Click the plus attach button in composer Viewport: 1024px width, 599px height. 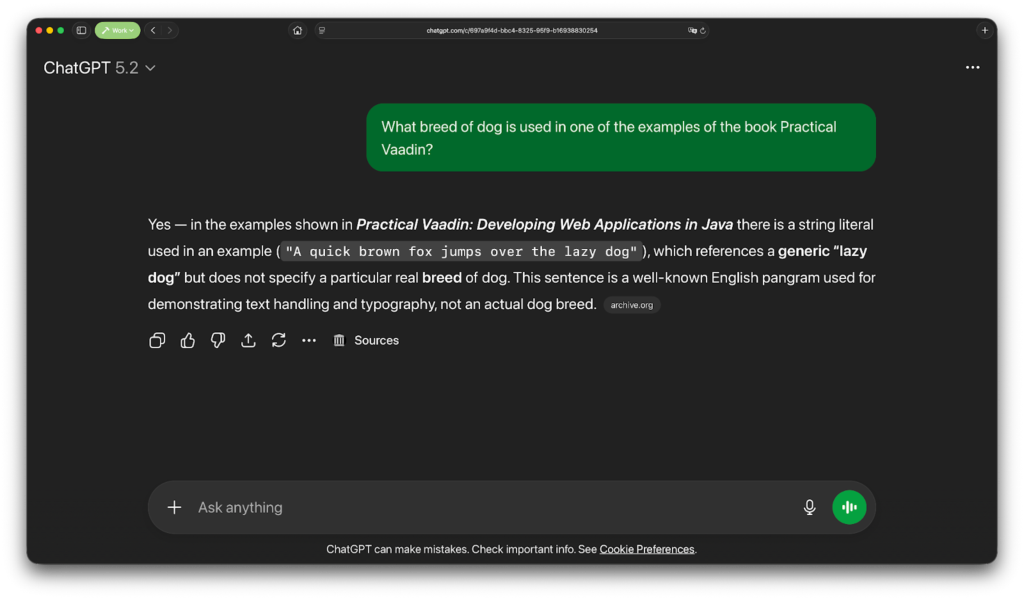pyautogui.click(x=174, y=507)
